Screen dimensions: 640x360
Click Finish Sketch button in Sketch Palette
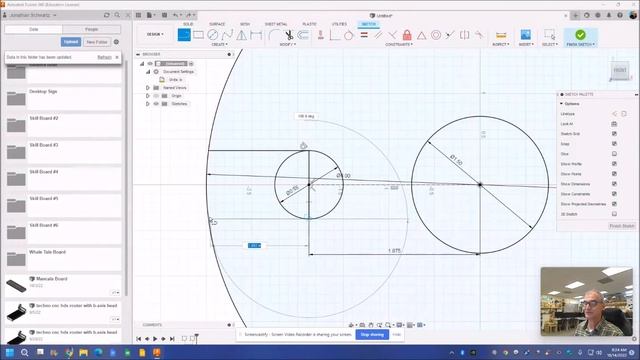click(622, 226)
